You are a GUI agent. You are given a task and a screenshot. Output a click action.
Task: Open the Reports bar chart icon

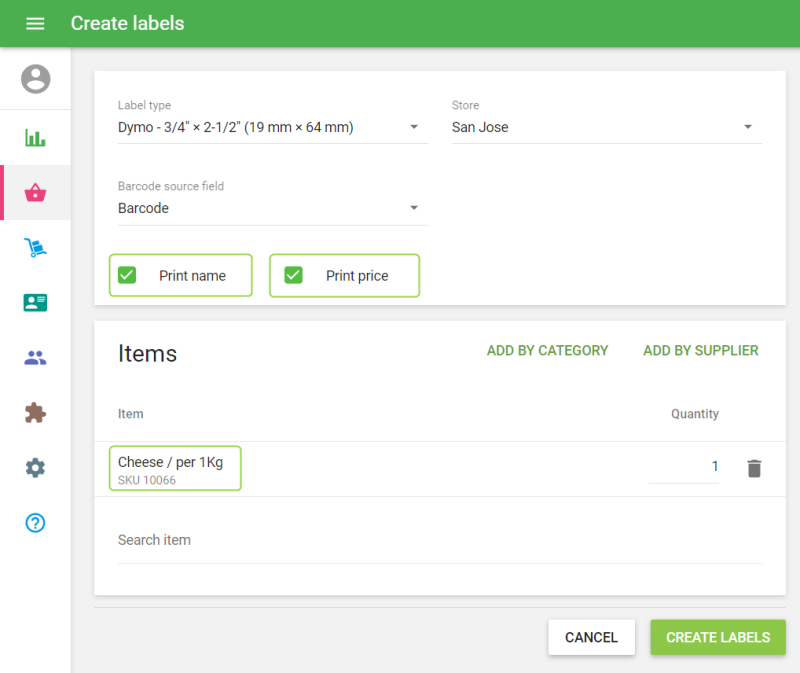coord(35,138)
